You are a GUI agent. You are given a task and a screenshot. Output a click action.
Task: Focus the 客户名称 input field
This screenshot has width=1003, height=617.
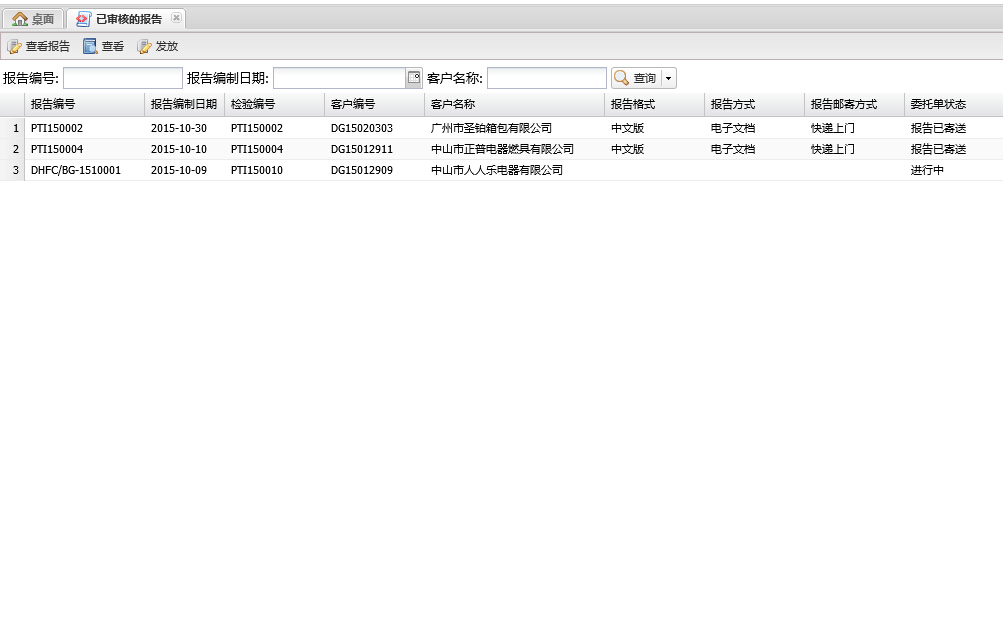tap(546, 78)
